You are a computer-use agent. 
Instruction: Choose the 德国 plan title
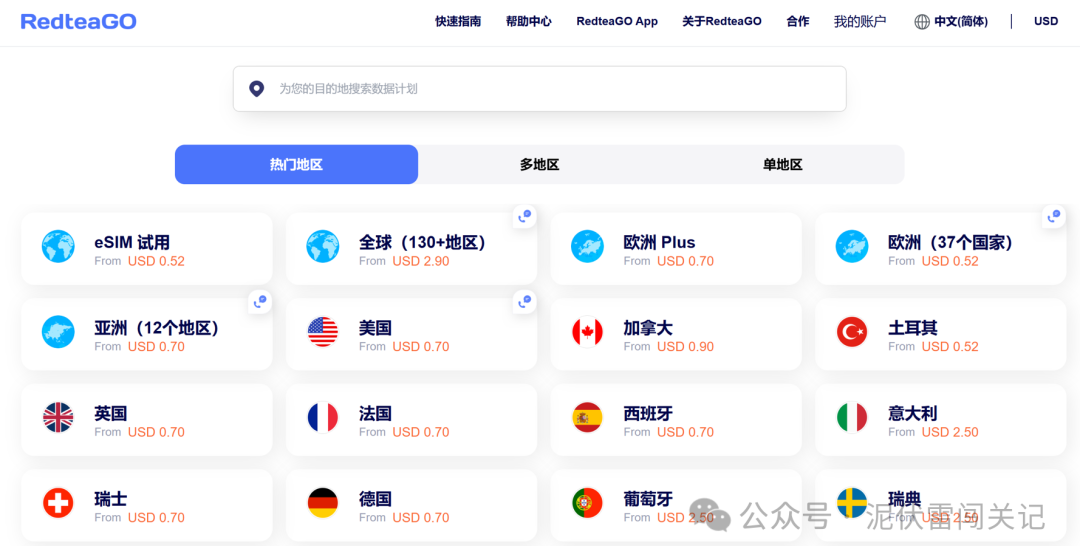click(375, 499)
